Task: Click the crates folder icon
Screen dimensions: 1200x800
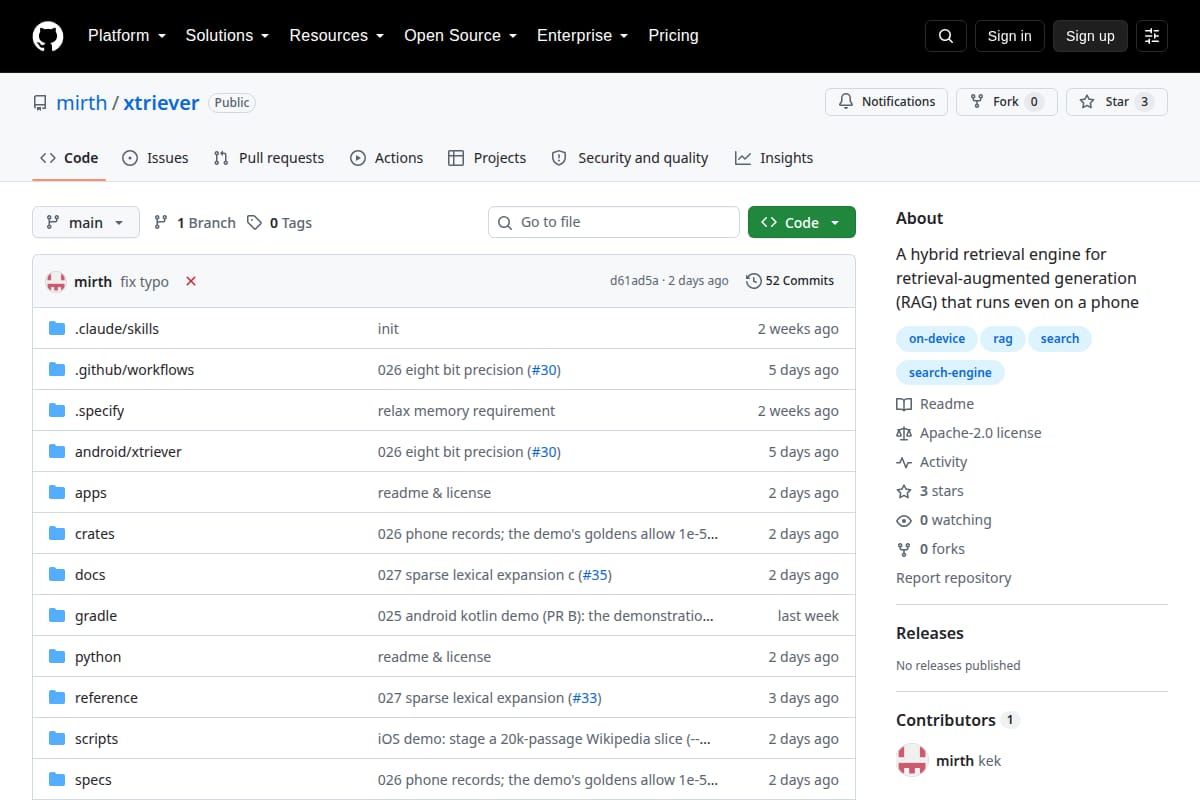Action: (x=57, y=533)
